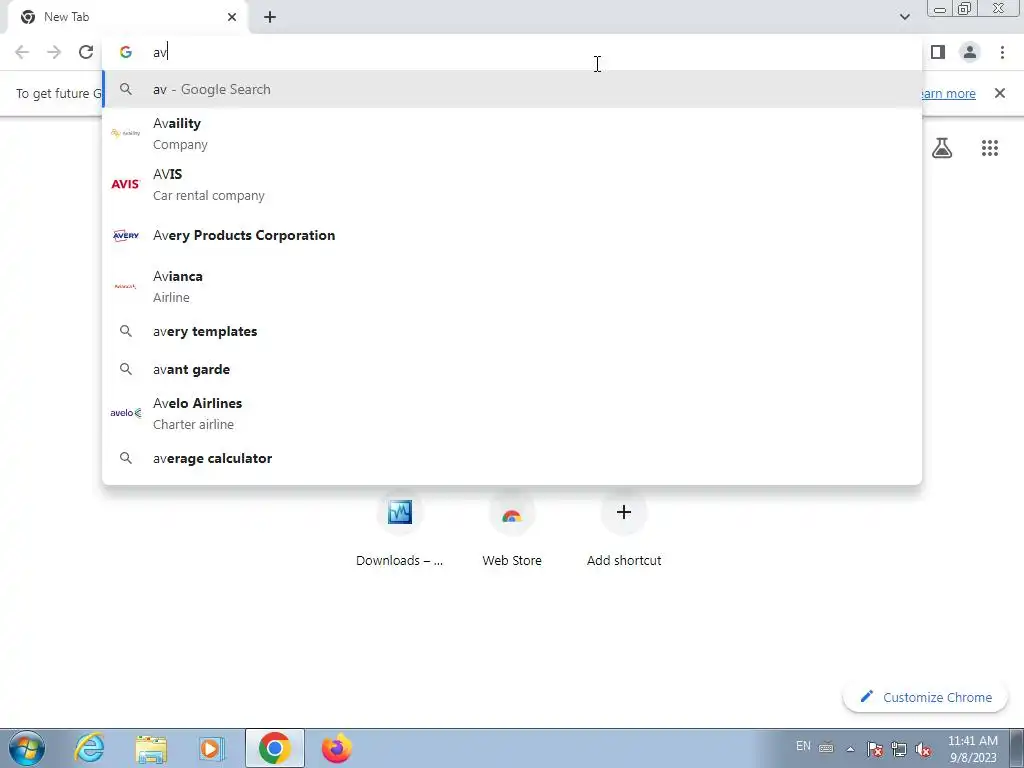
Task: Choose 'average calculator' suggestion
Action: (x=512, y=458)
